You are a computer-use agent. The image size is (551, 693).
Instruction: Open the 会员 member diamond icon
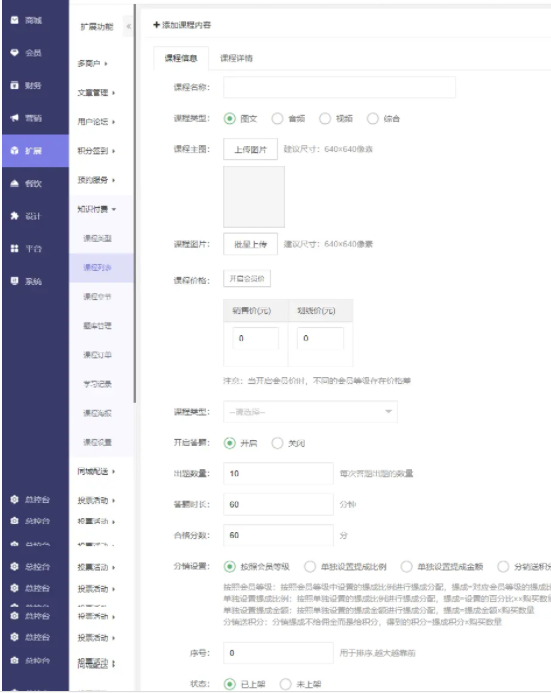(x=15, y=53)
